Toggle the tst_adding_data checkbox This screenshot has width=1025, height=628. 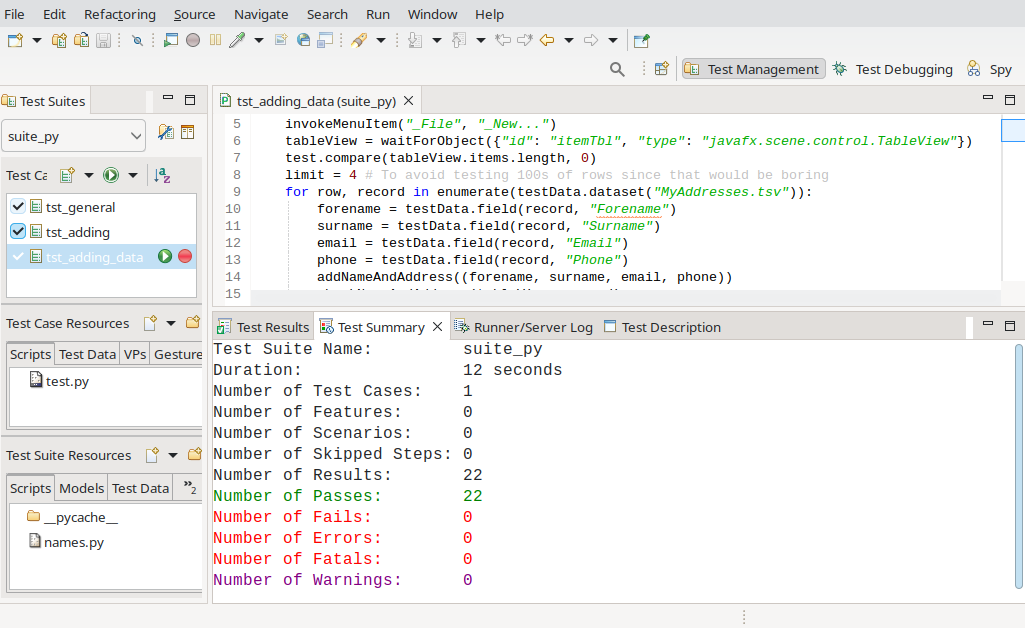pyautogui.click(x=18, y=257)
